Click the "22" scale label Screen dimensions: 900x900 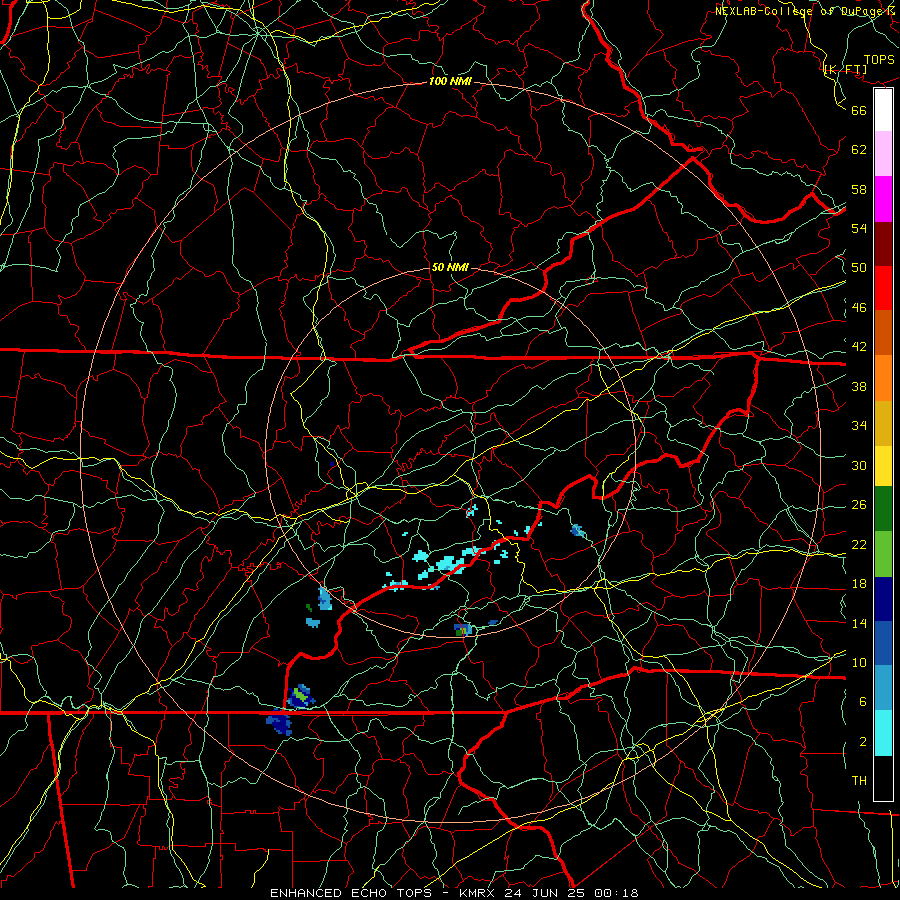pyautogui.click(x=859, y=544)
